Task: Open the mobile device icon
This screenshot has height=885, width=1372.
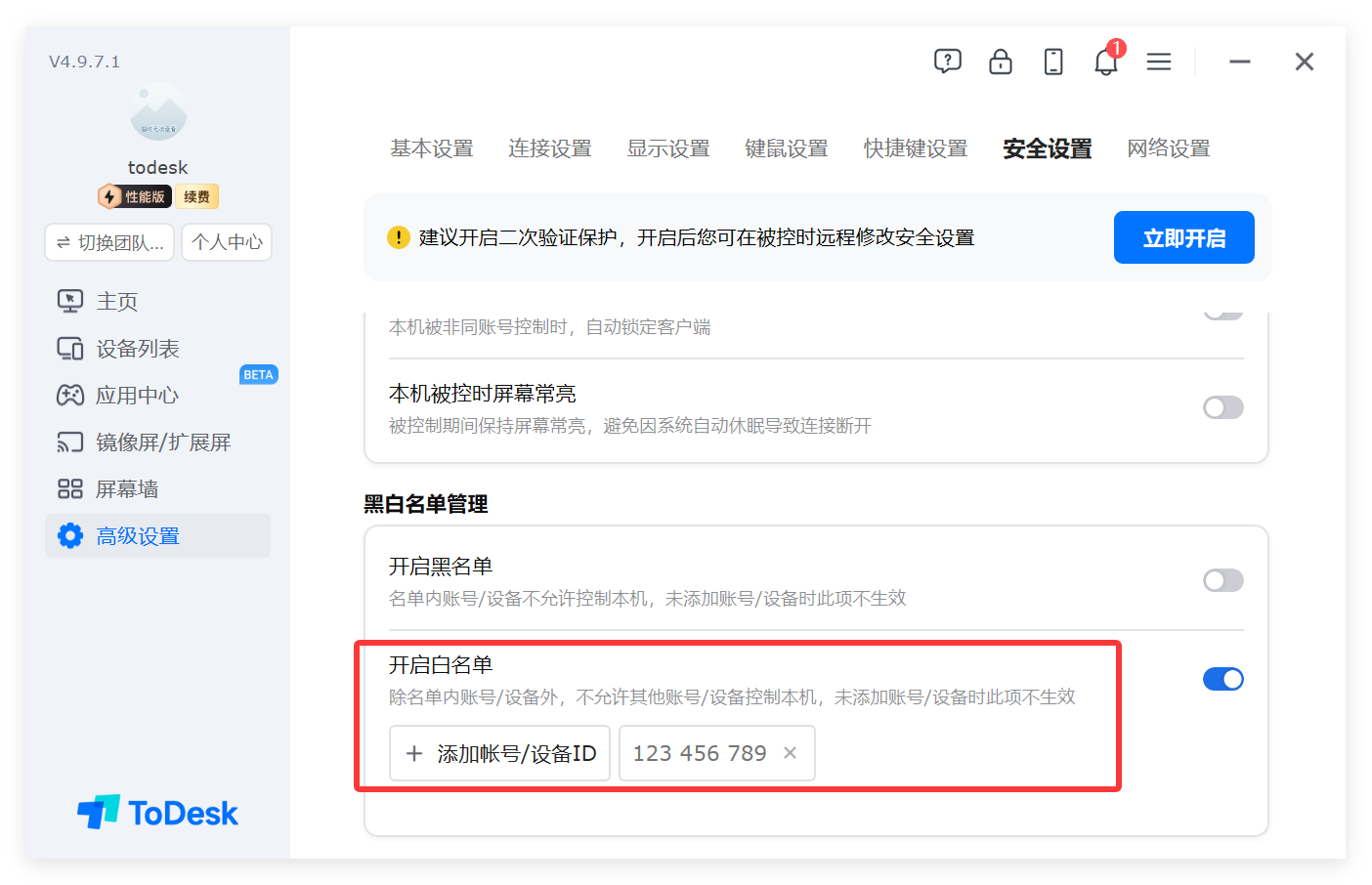Action: (x=1052, y=62)
